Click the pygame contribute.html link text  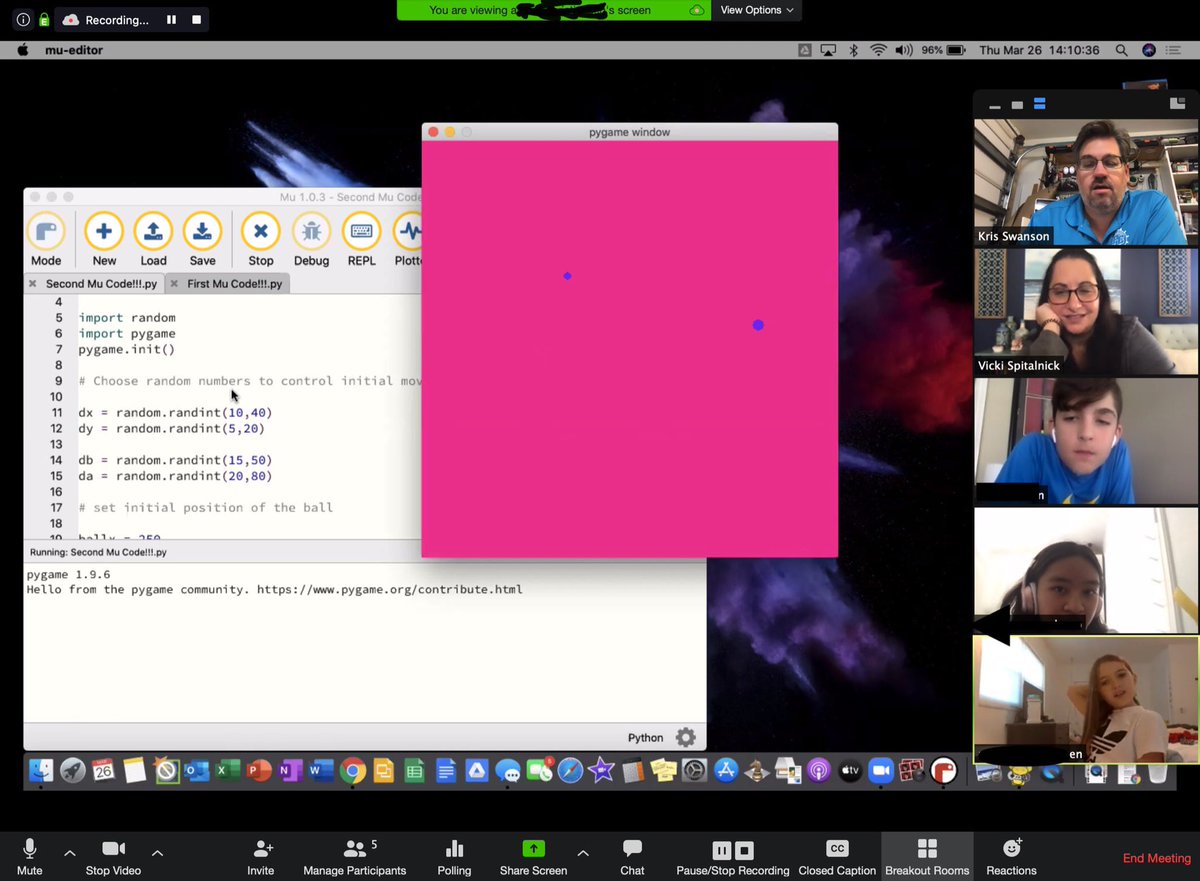click(x=390, y=589)
